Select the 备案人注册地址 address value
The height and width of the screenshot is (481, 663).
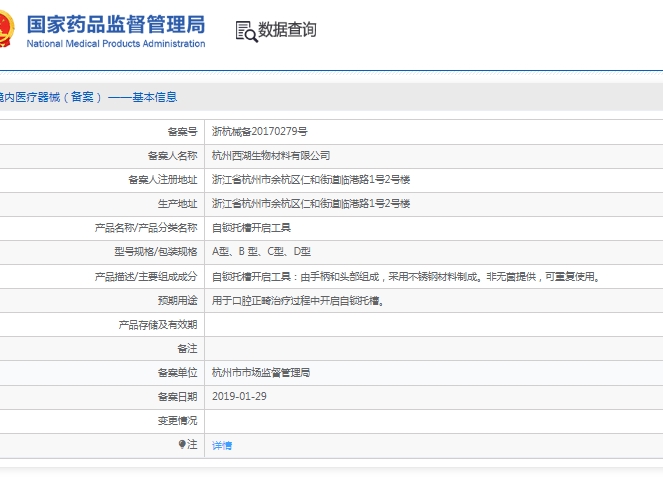pos(311,180)
